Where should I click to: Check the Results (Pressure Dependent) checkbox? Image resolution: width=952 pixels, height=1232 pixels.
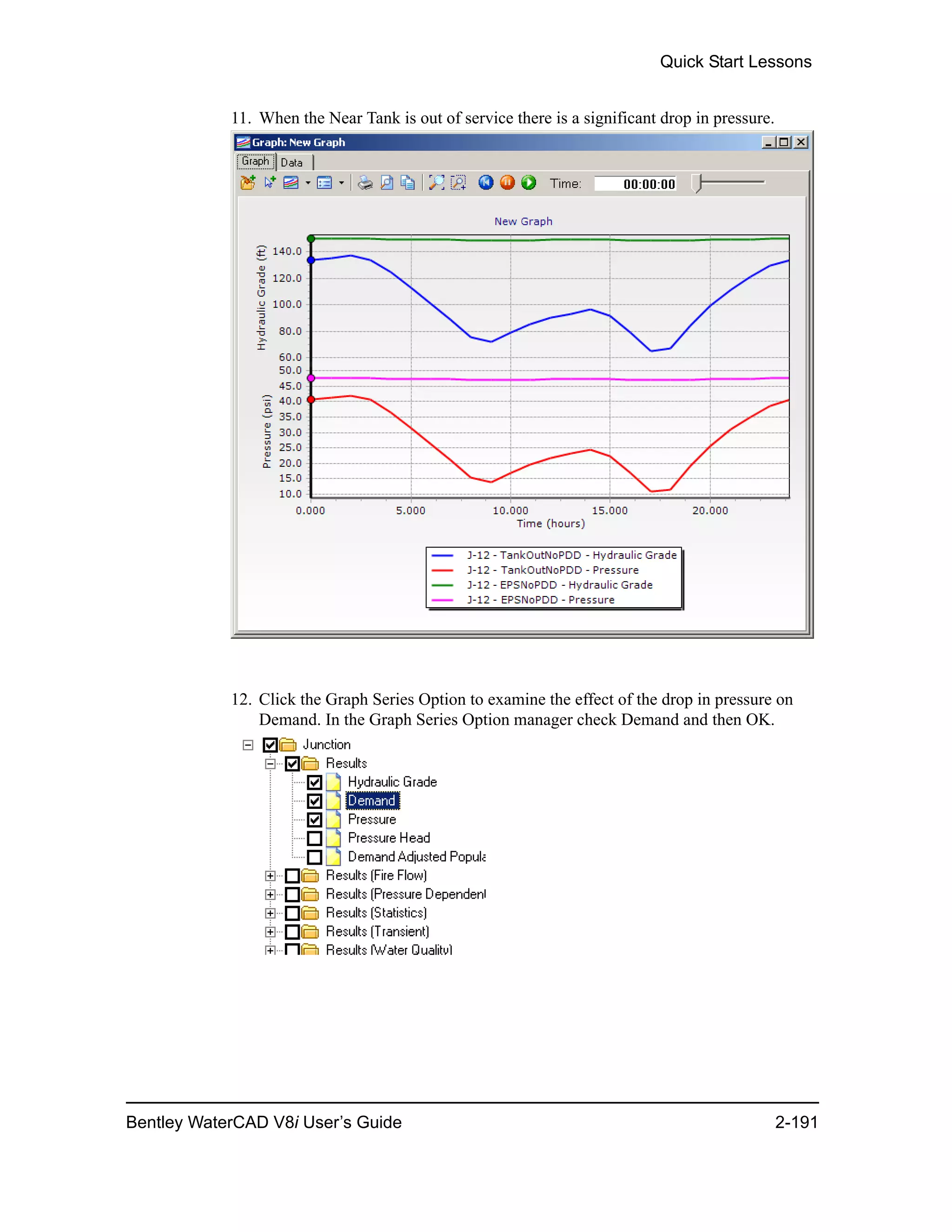pos(292,894)
